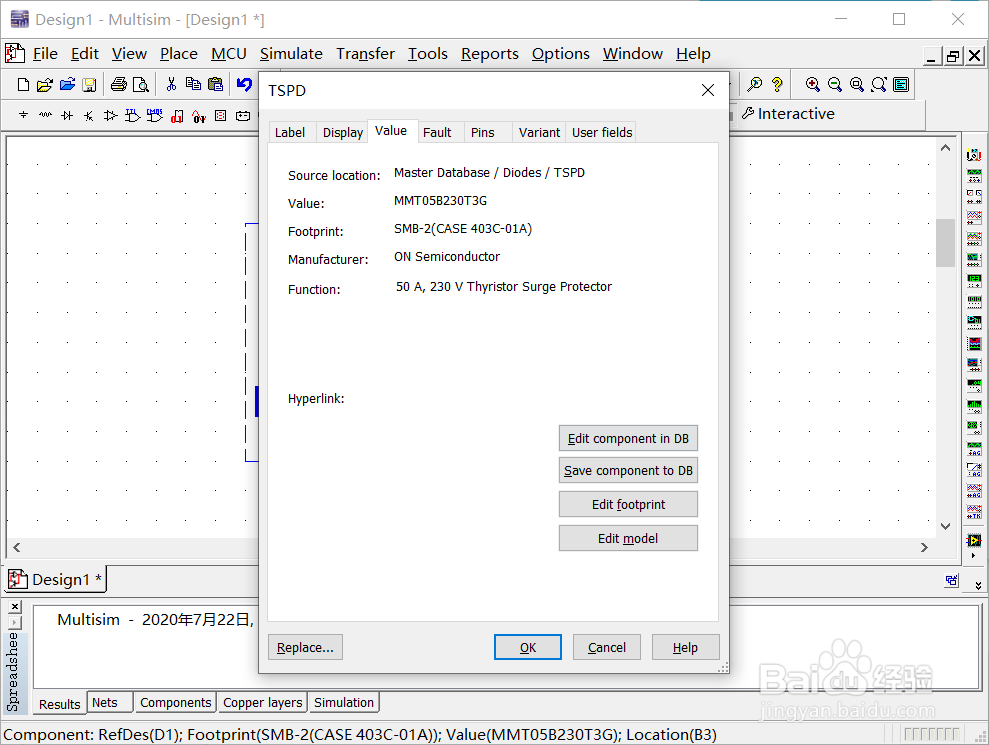This screenshot has height=745, width=989.
Task: Click the Copy icon
Action: (x=193, y=84)
